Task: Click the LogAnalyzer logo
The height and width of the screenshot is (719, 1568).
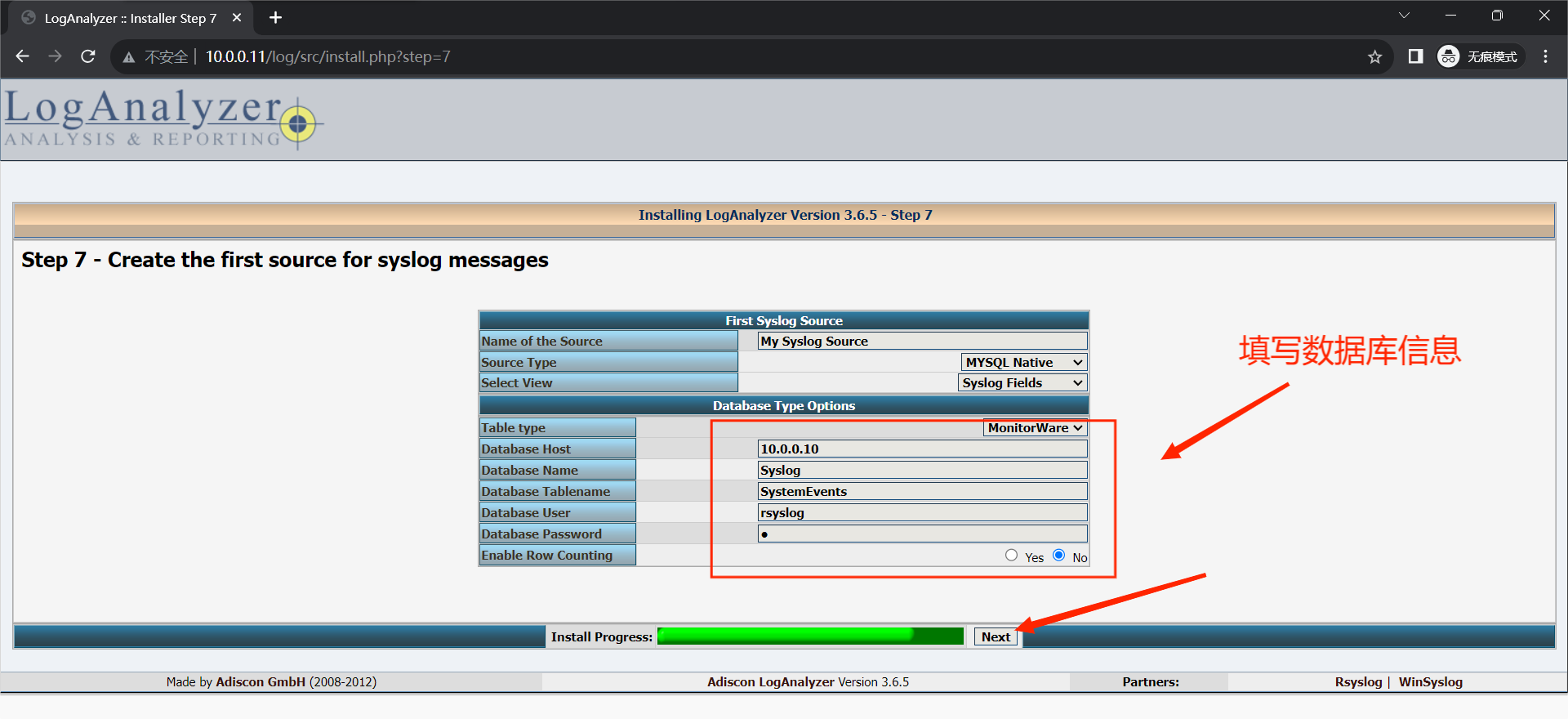Action: 163,118
